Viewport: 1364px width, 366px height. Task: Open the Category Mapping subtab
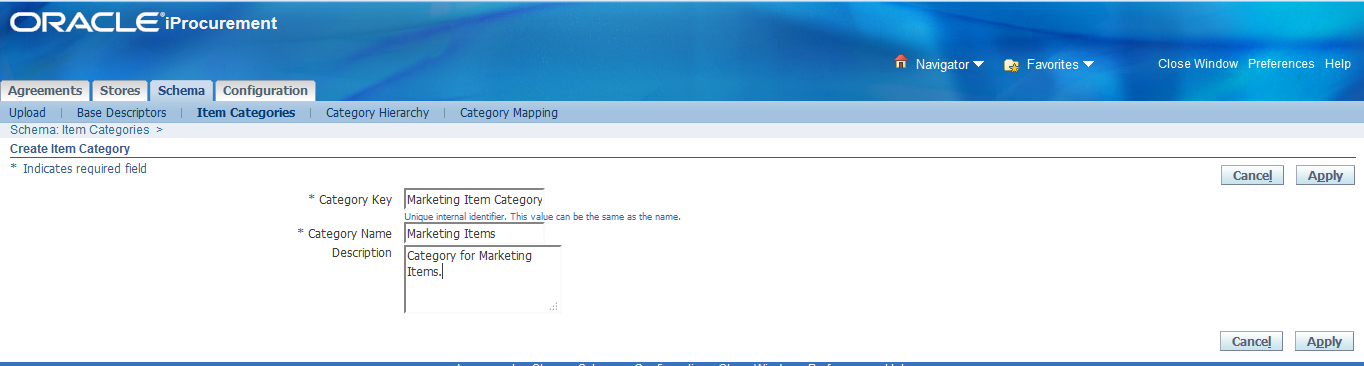(509, 113)
